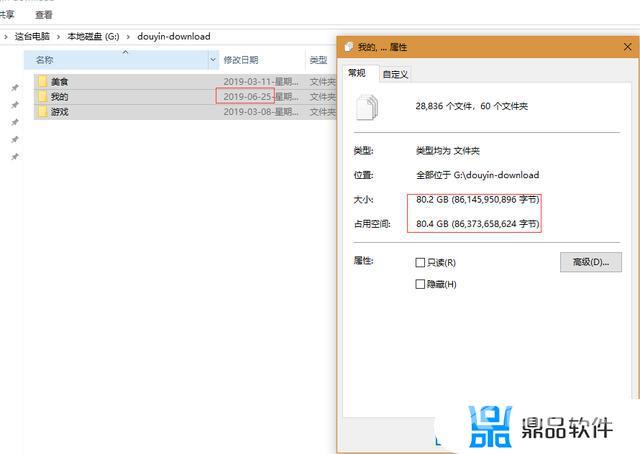Toggle the 只读(R) checkbox

click(420, 263)
